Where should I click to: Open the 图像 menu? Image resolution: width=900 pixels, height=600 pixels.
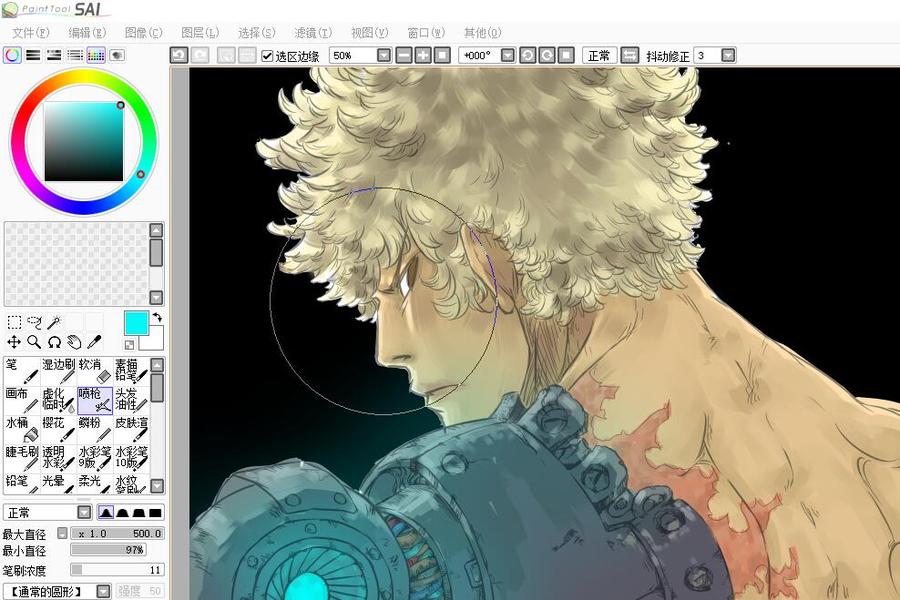[x=143, y=33]
